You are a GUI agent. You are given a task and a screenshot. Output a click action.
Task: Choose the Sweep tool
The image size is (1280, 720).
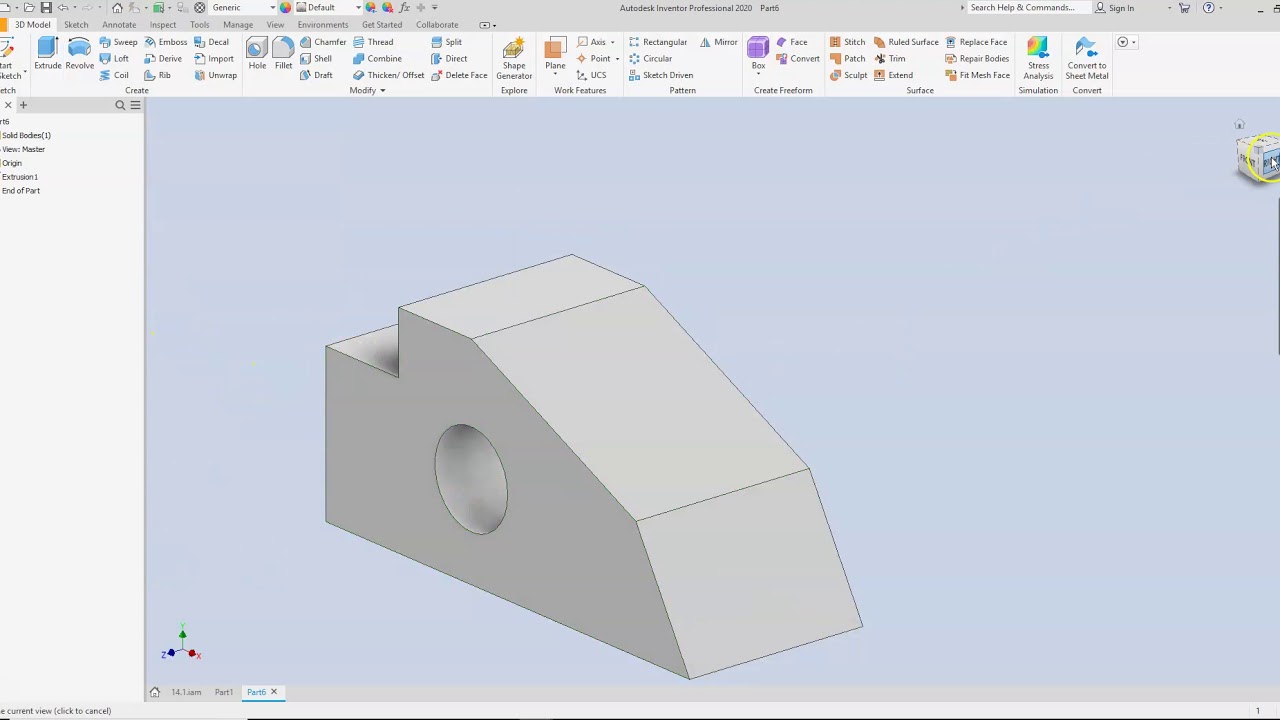coord(118,42)
